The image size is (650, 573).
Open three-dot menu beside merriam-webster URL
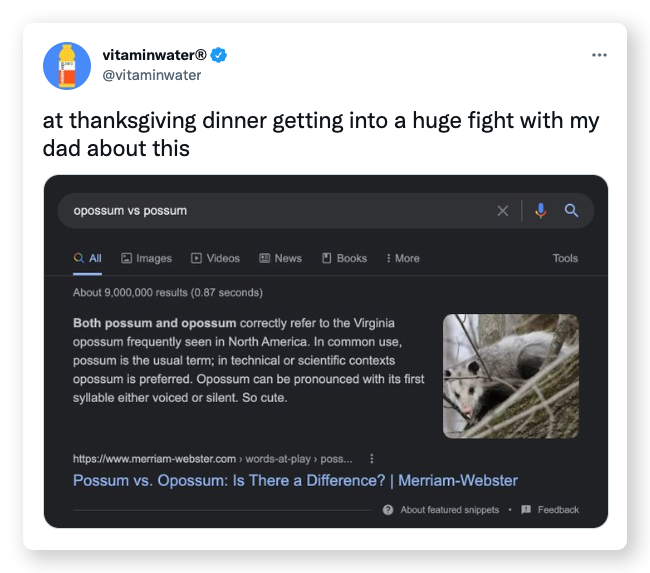372,459
